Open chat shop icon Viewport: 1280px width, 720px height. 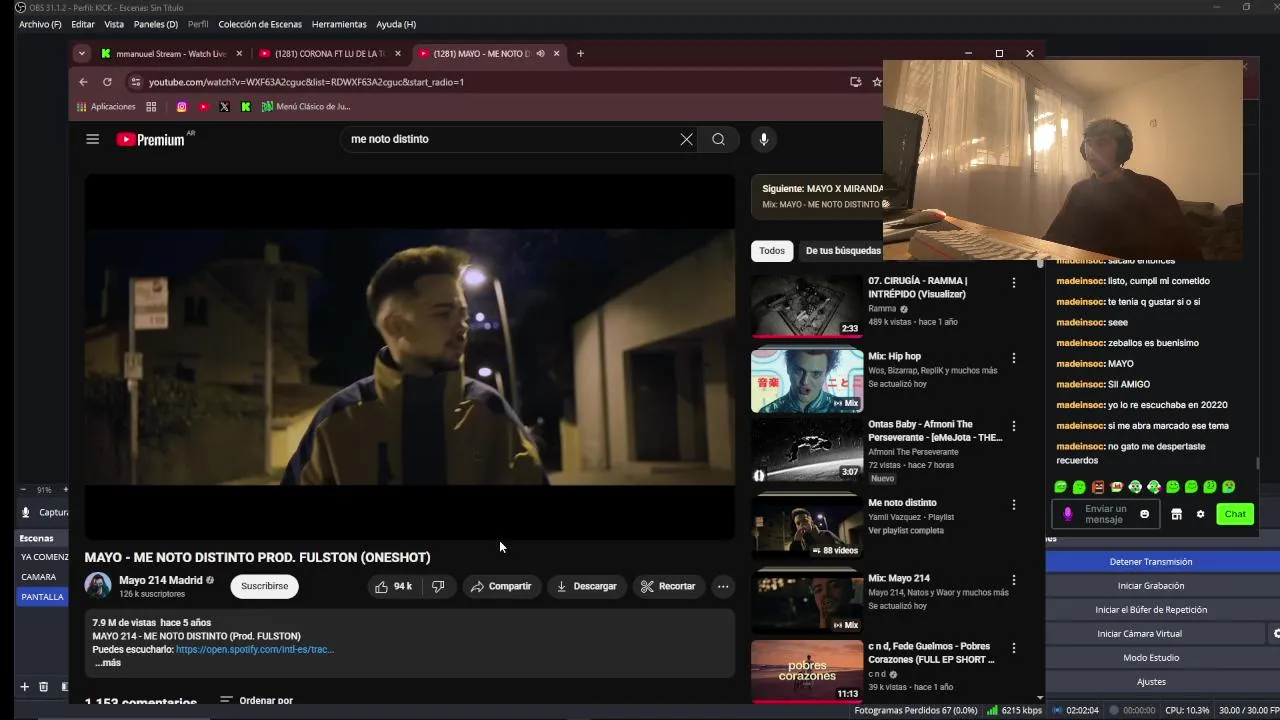1176,514
